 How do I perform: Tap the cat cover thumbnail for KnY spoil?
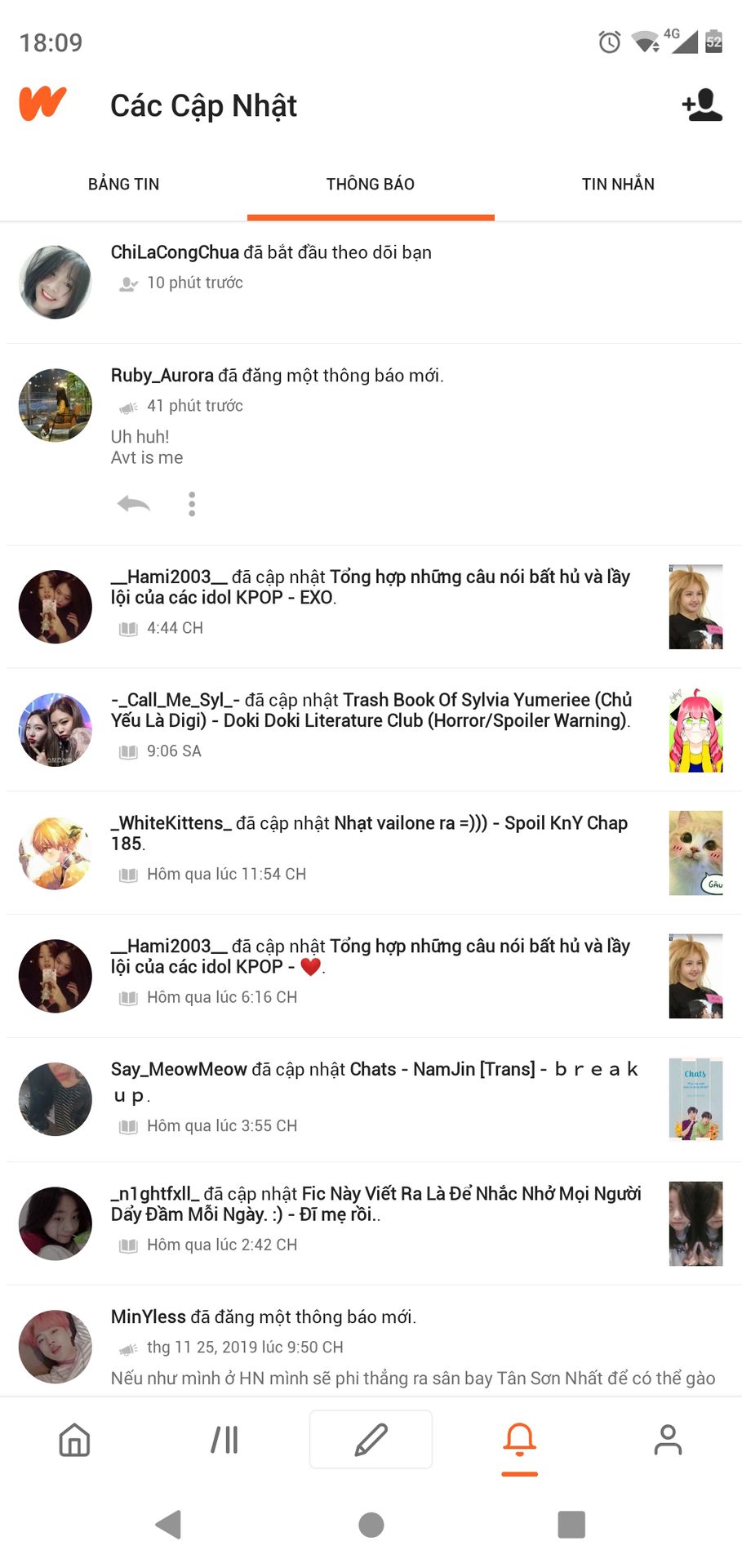pos(695,853)
